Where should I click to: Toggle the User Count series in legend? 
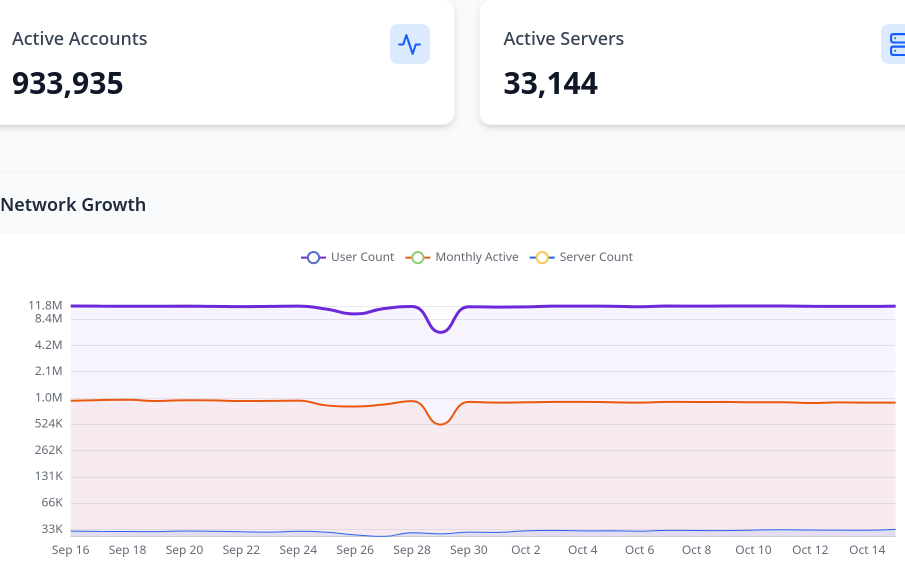pos(348,257)
